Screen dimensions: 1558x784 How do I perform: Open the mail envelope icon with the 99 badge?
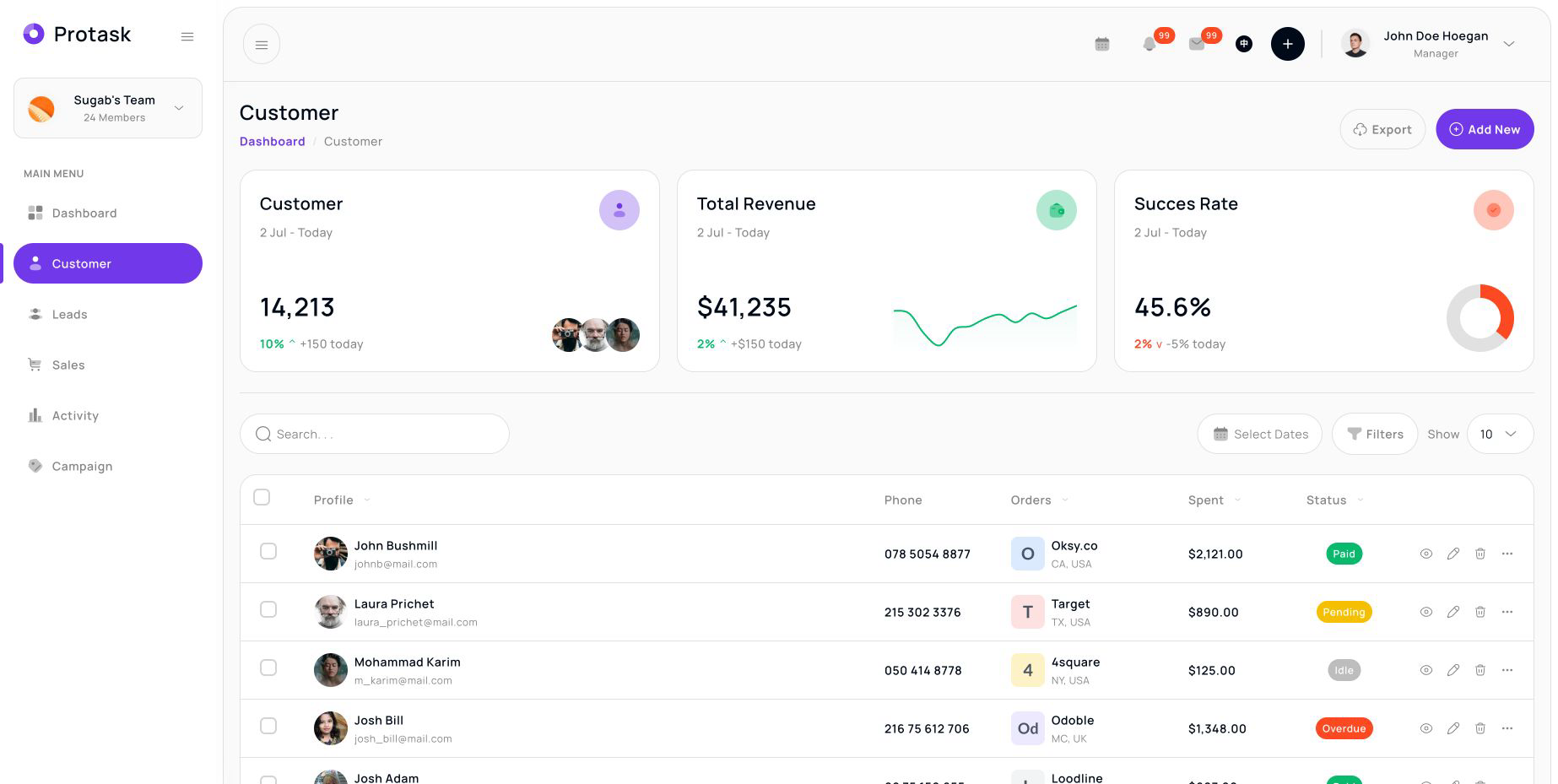pos(1196,44)
